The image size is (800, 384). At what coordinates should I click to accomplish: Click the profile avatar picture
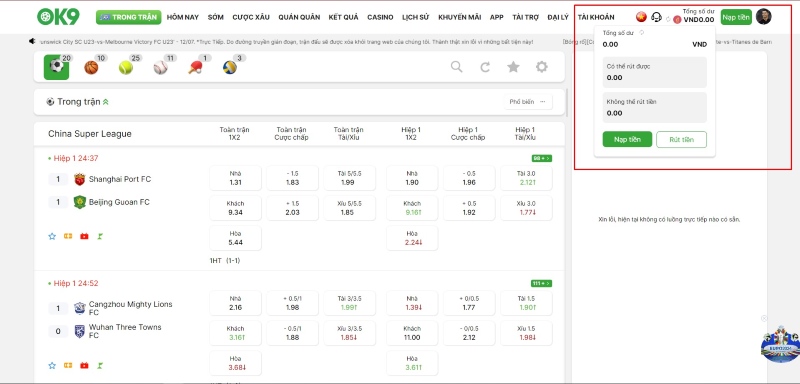click(x=763, y=16)
